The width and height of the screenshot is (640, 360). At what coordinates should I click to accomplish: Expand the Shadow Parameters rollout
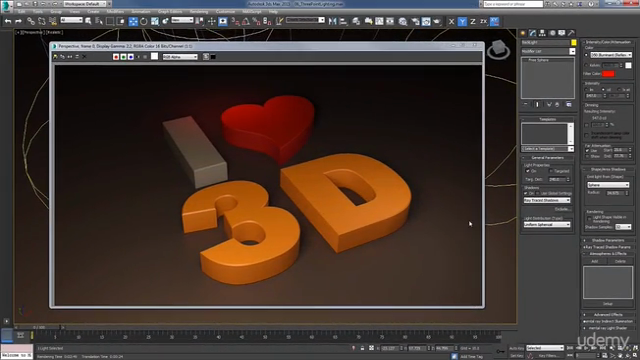tap(608, 240)
